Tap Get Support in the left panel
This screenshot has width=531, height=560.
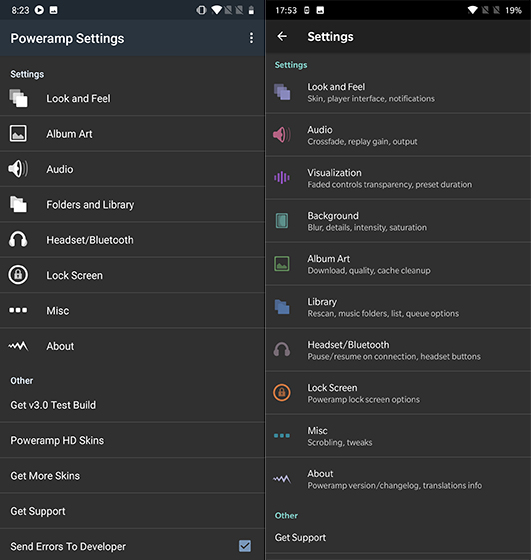(132, 511)
